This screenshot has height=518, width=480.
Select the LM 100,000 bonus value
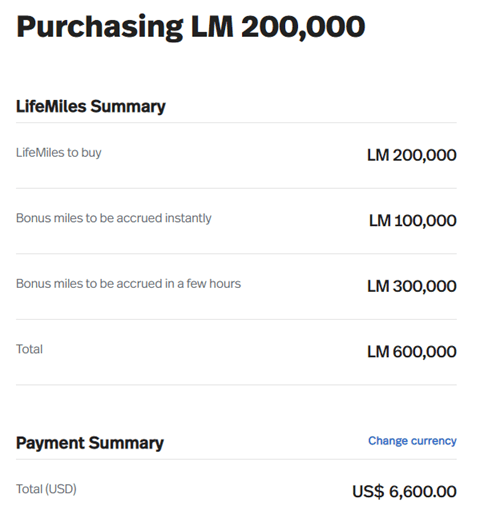413,220
